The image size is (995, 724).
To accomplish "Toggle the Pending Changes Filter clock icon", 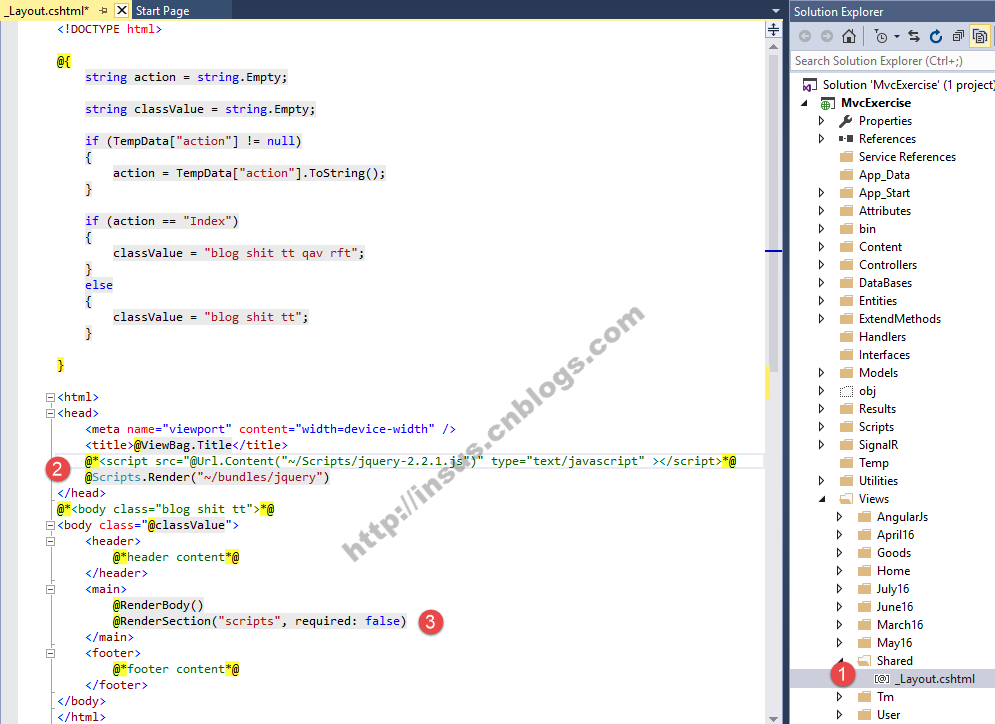I will click(x=881, y=37).
